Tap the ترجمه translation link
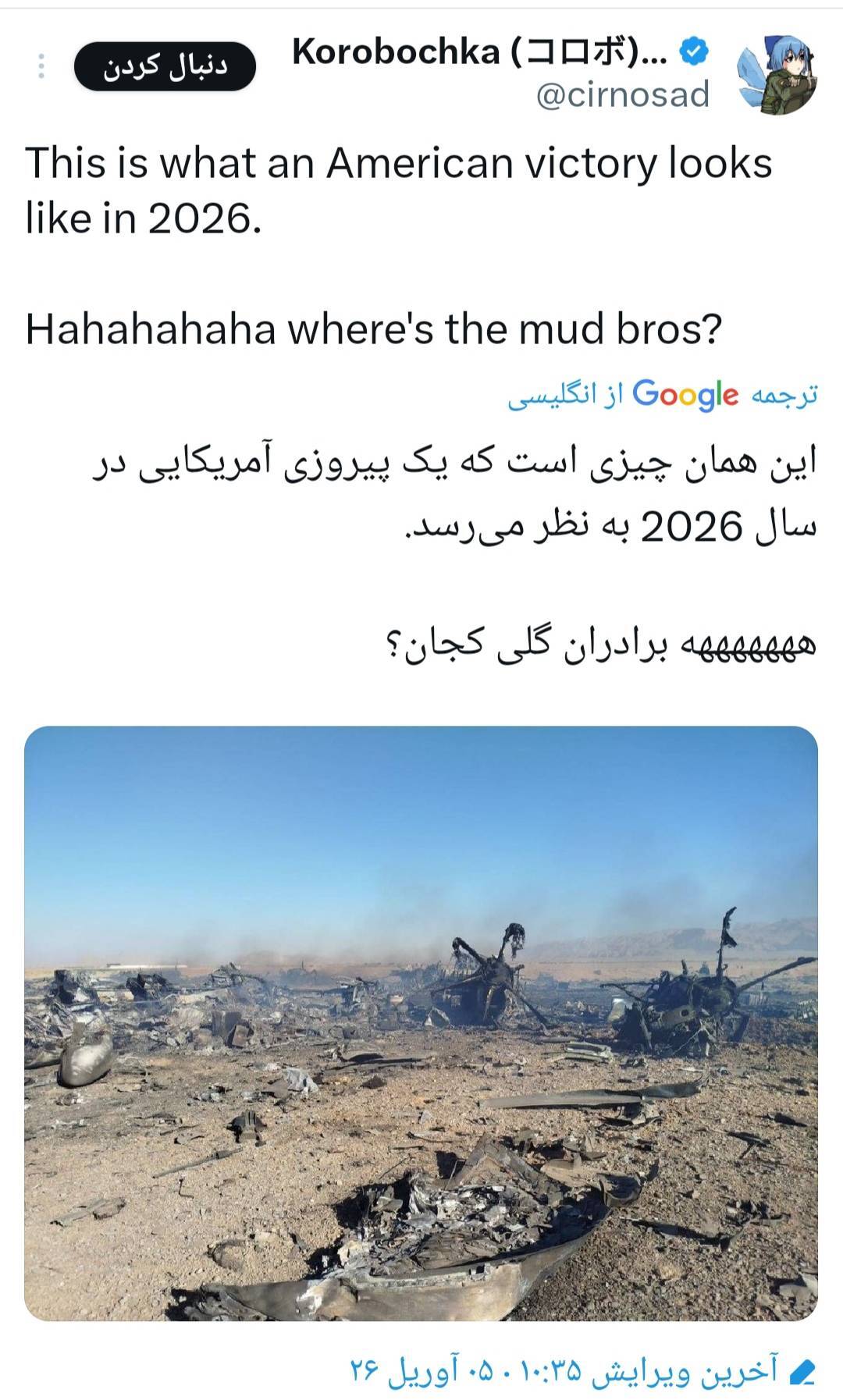Image resolution: width=843 pixels, height=1400 pixels. 784,396
